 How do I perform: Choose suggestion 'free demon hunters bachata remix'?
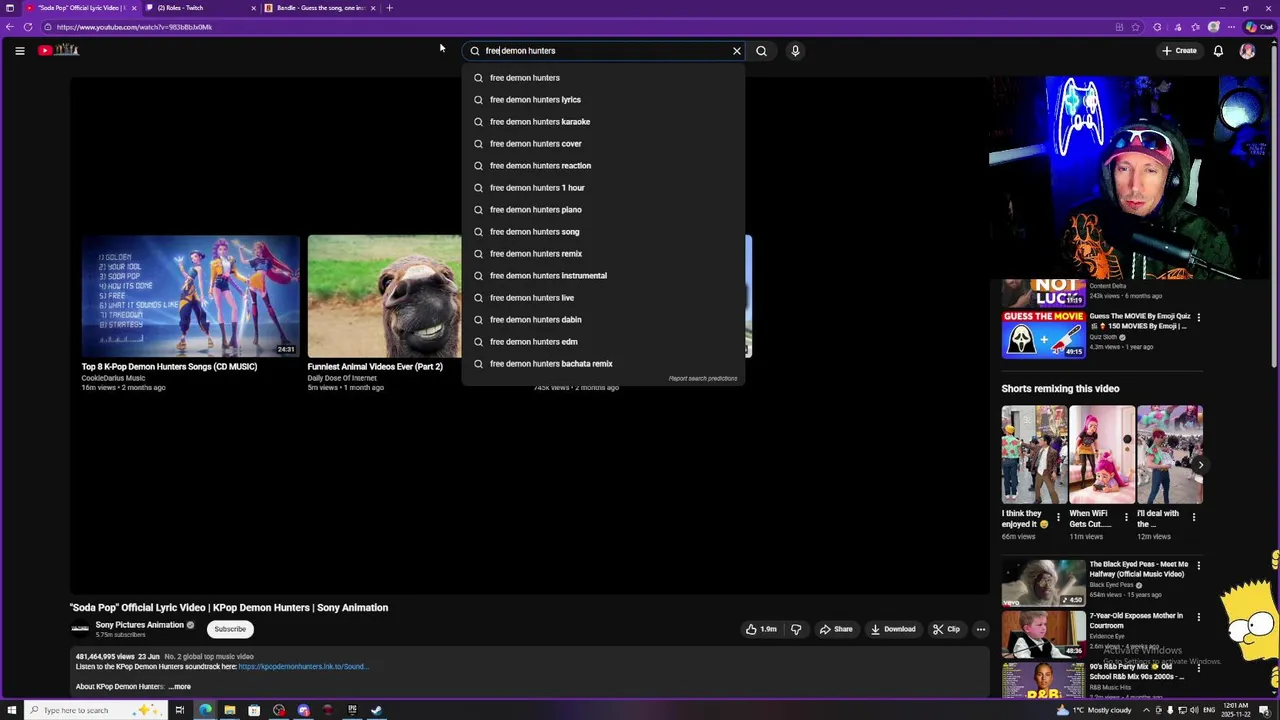tap(604, 364)
